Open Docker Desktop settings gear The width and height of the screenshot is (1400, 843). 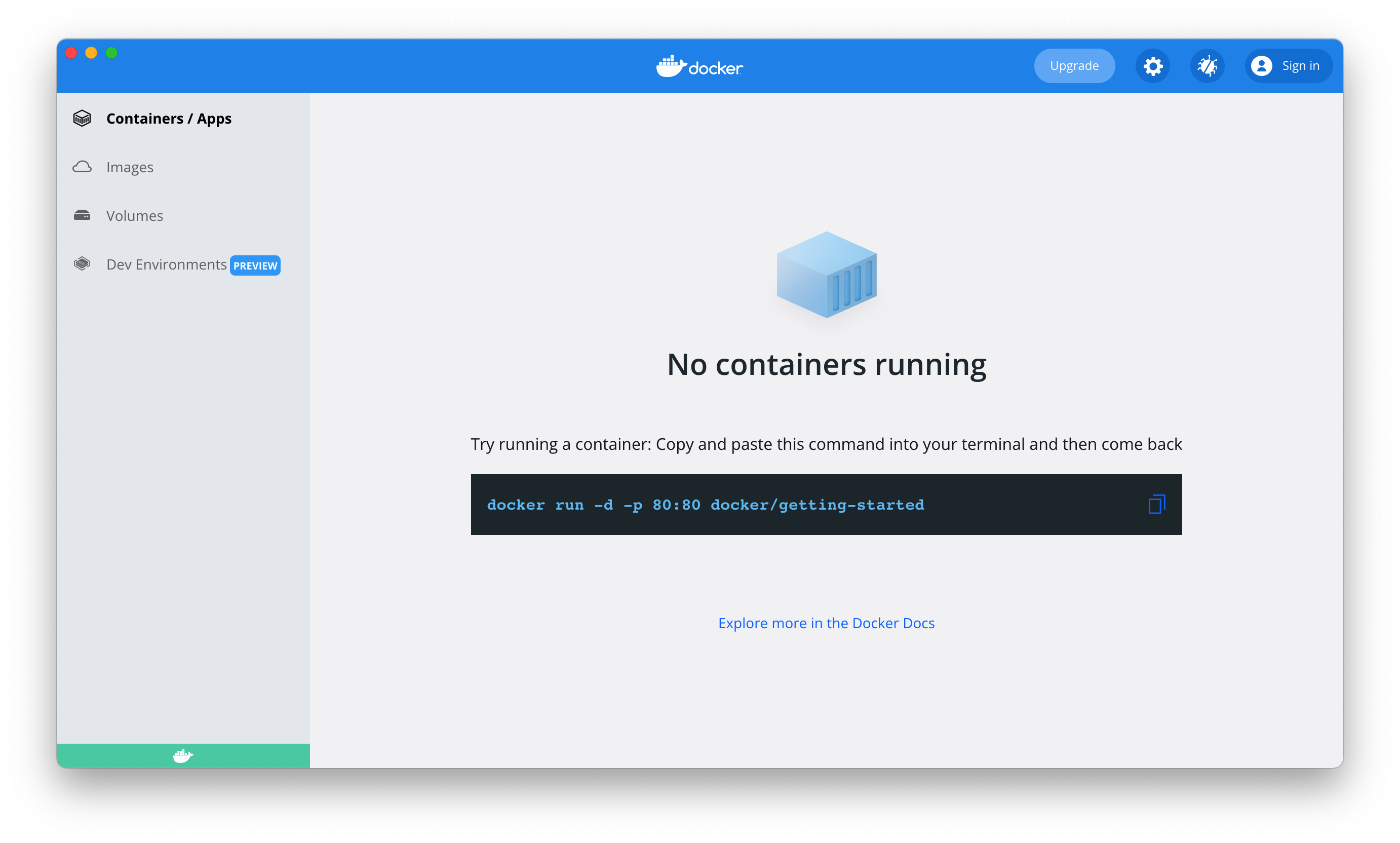coord(1152,65)
